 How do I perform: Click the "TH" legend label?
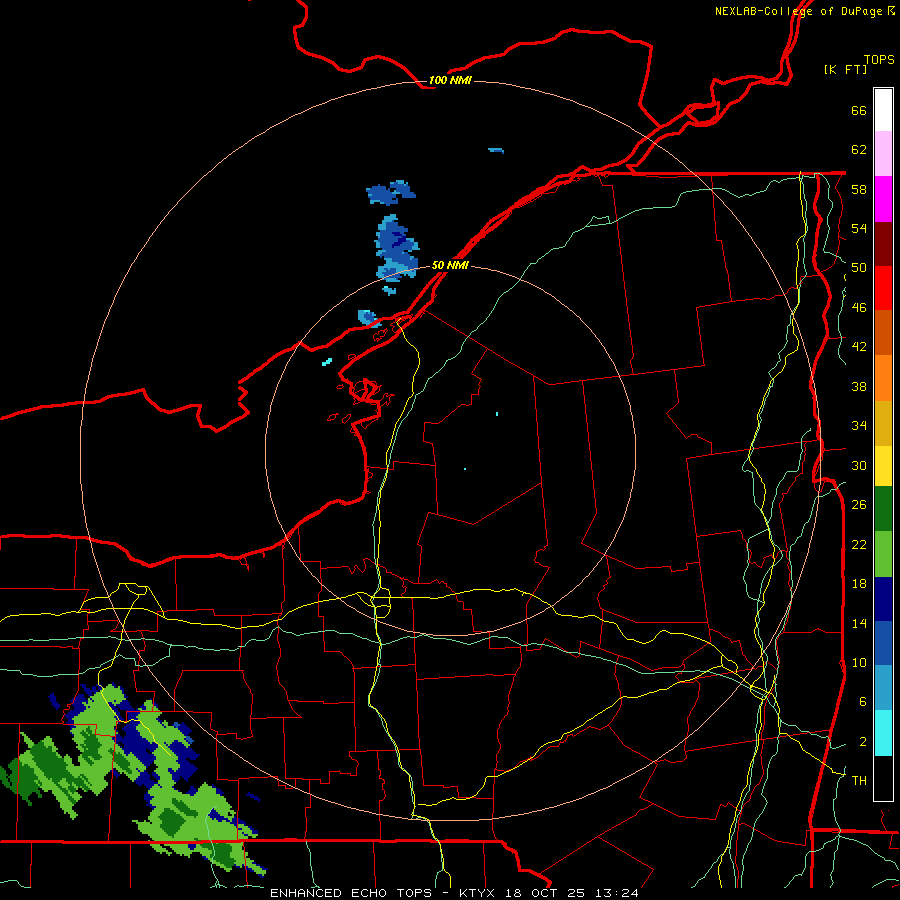[x=859, y=781]
